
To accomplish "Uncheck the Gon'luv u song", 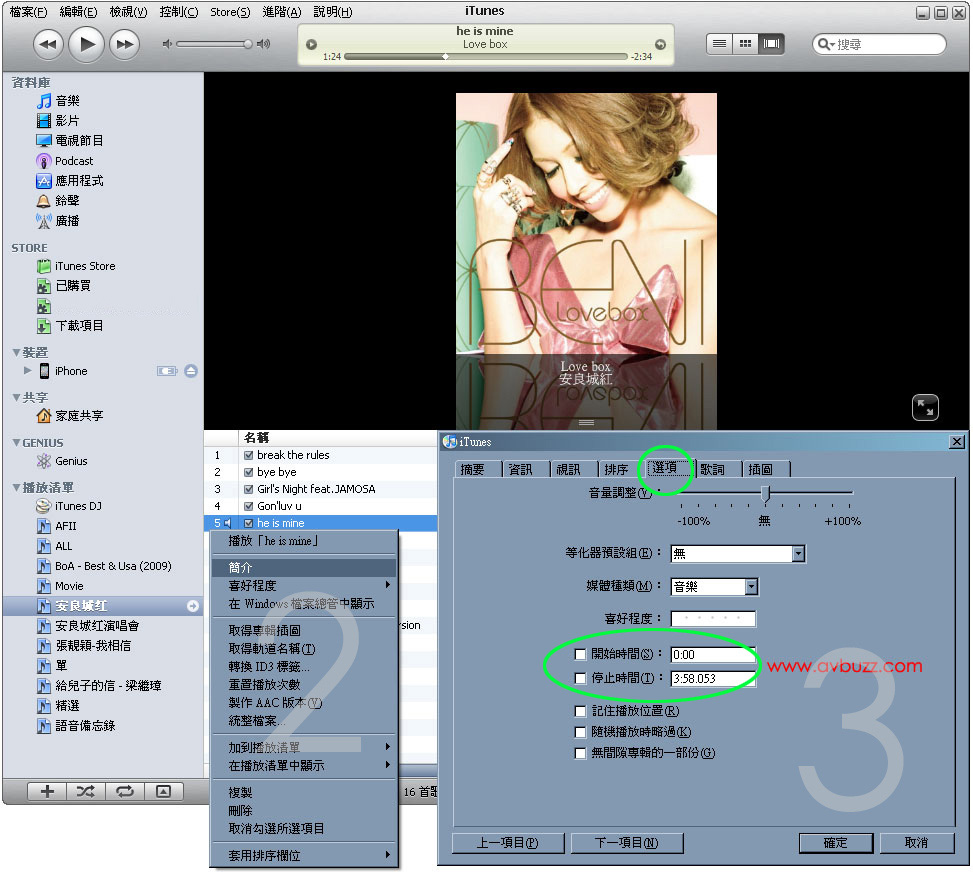I will pyautogui.click(x=248, y=506).
